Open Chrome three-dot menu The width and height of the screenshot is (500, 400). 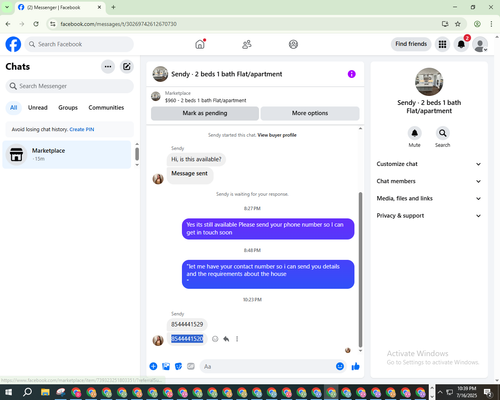click(x=491, y=24)
